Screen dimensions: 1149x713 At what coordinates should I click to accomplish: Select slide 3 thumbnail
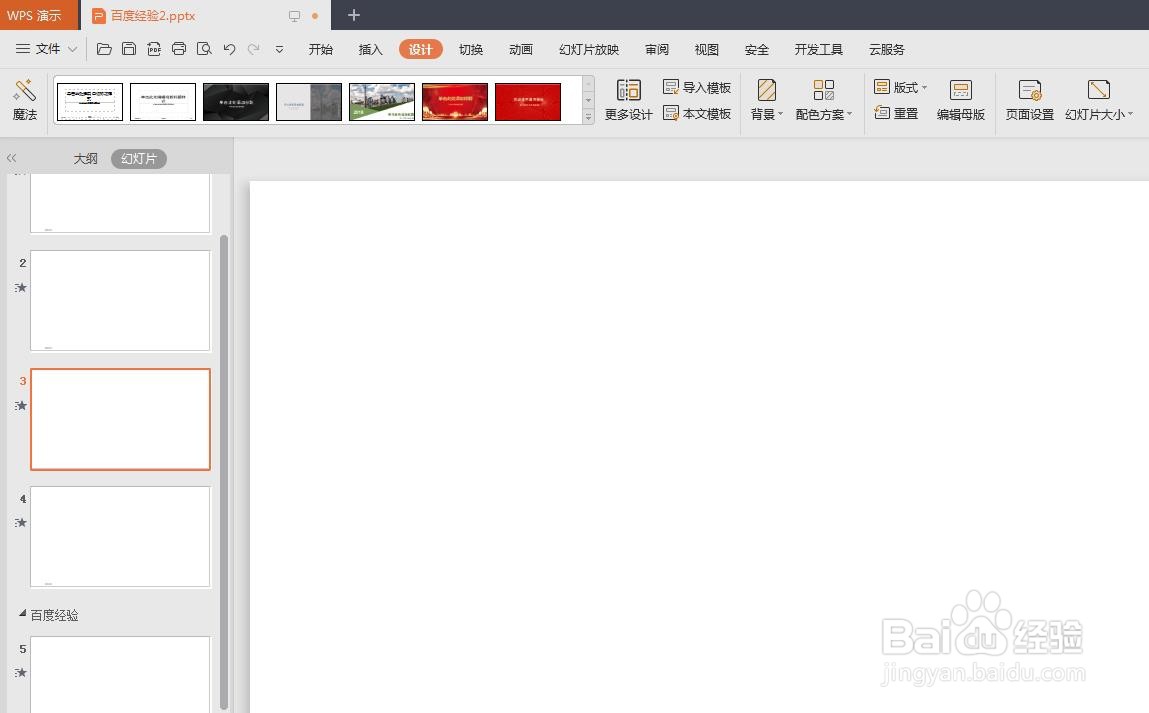tap(120, 419)
